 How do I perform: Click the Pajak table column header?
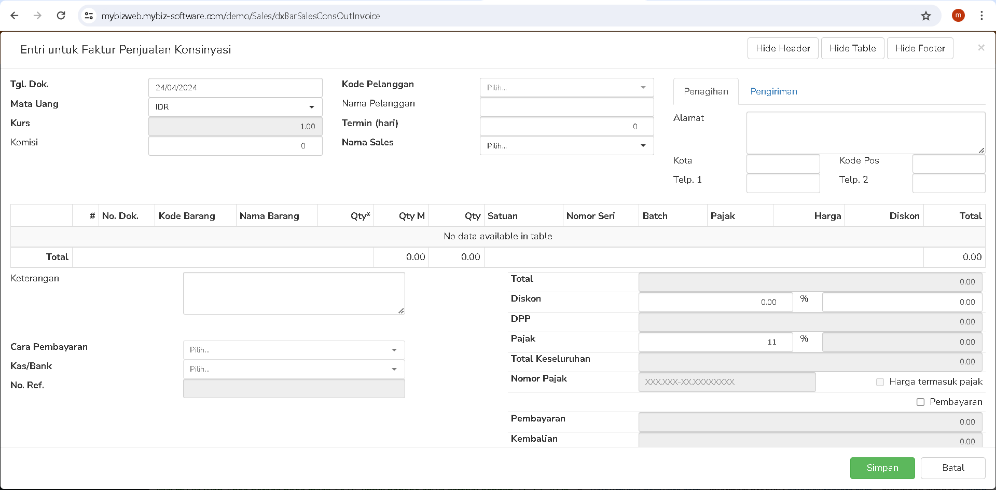coord(740,215)
